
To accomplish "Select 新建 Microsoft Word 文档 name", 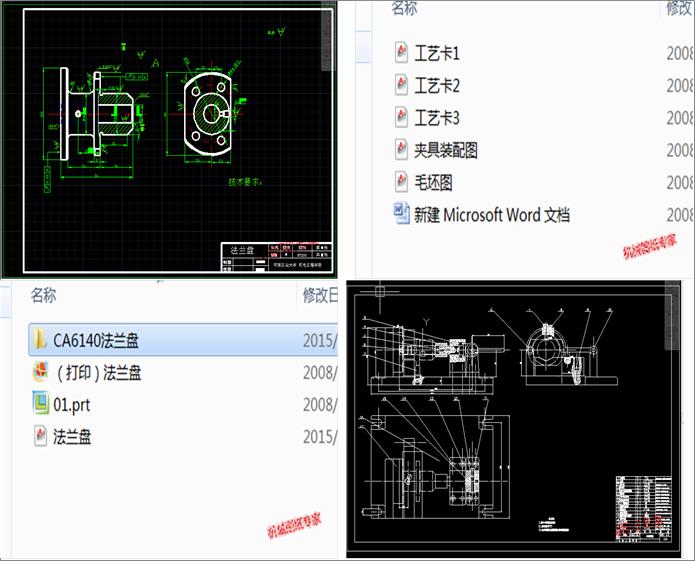I will [x=492, y=215].
